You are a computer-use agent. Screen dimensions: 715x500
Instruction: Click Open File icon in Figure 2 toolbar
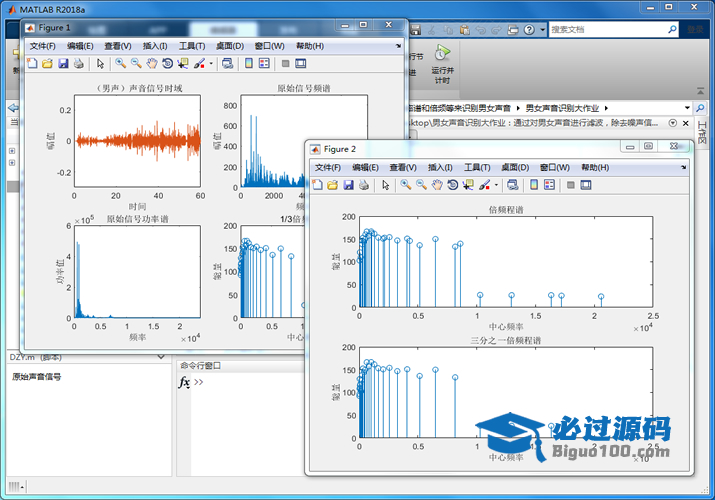click(333, 185)
